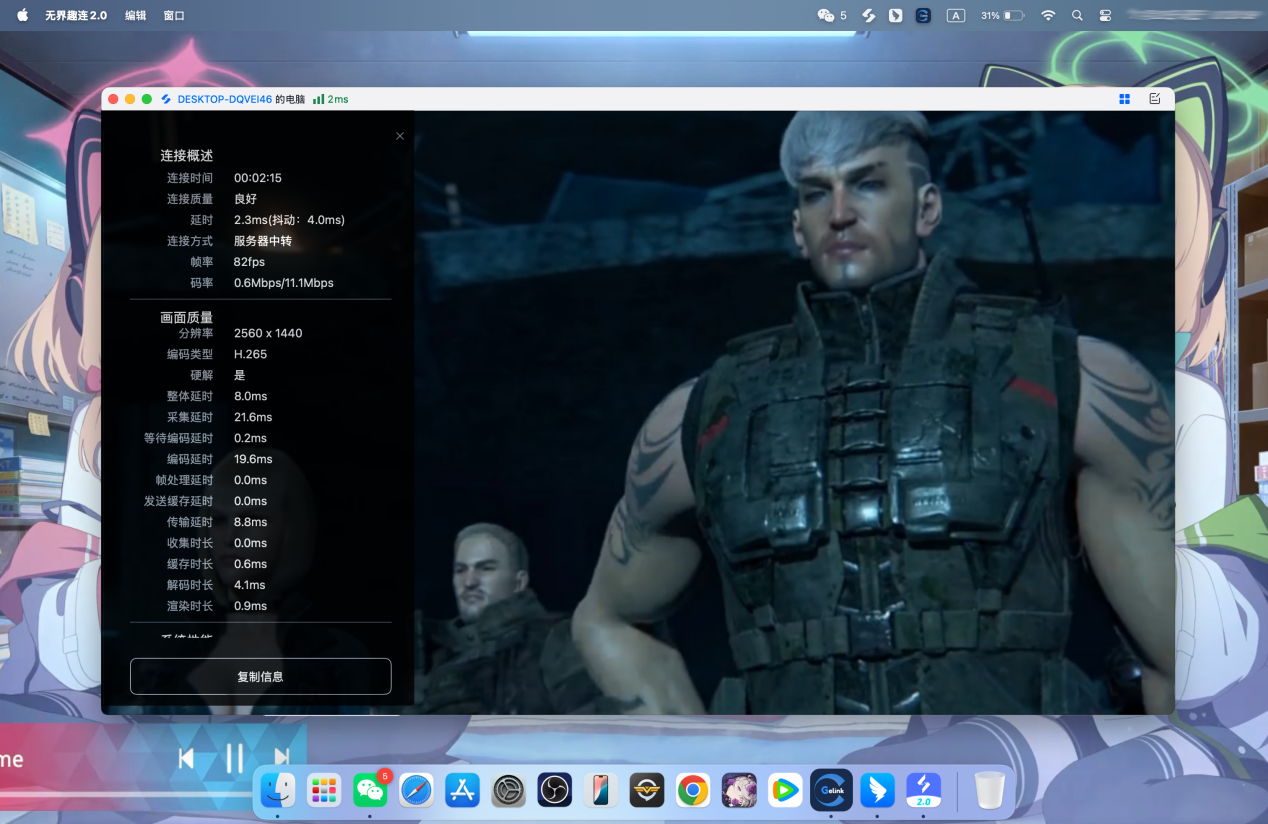
Task: Open Launchpad from the dock
Action: point(324,790)
